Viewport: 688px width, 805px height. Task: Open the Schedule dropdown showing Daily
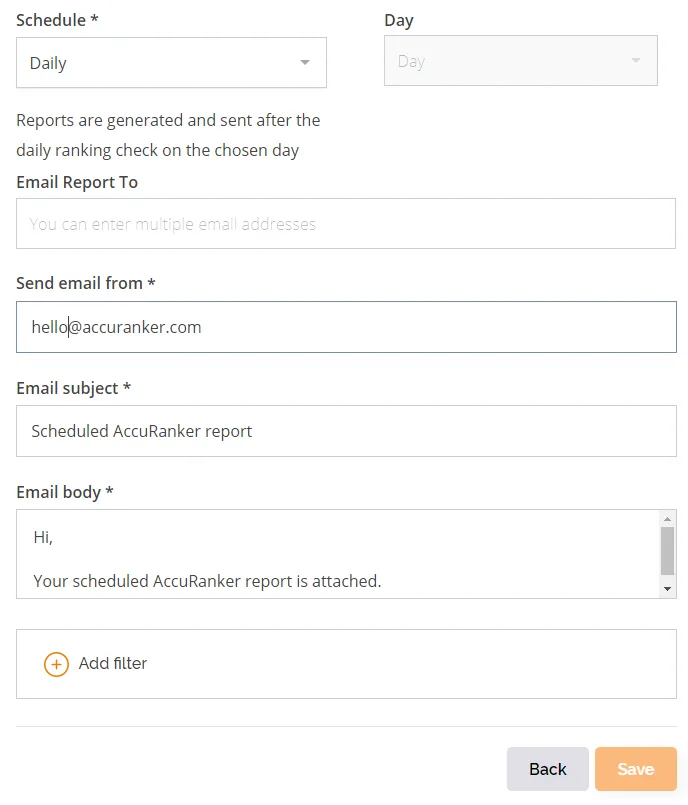pyautogui.click(x=170, y=62)
